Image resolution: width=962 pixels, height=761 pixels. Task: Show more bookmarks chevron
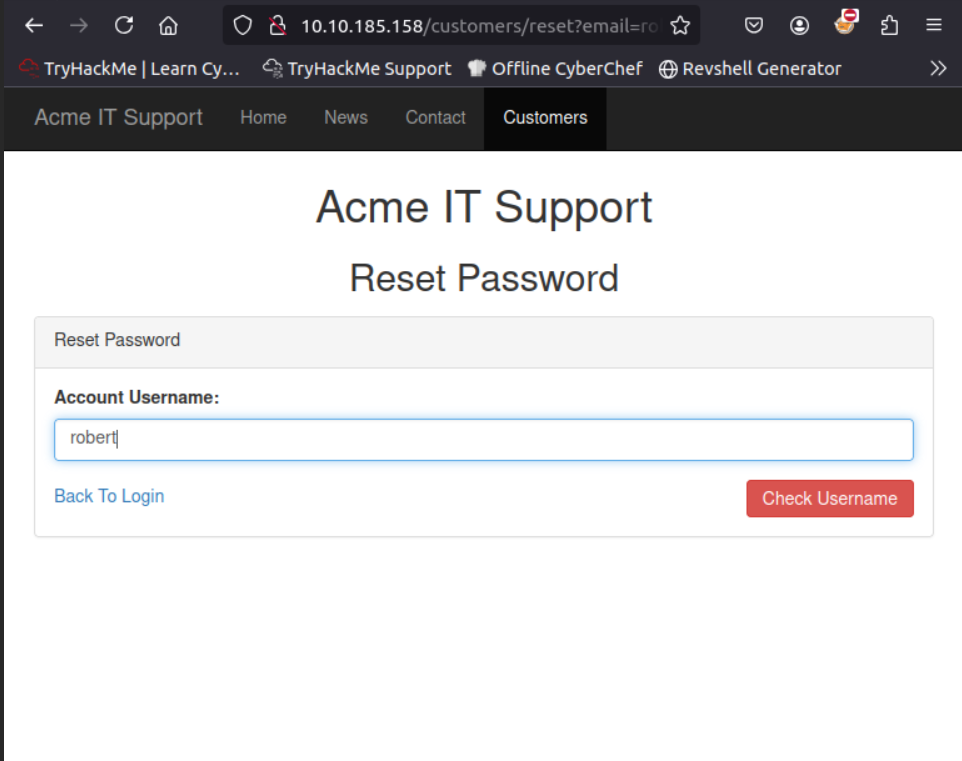pos(937,68)
